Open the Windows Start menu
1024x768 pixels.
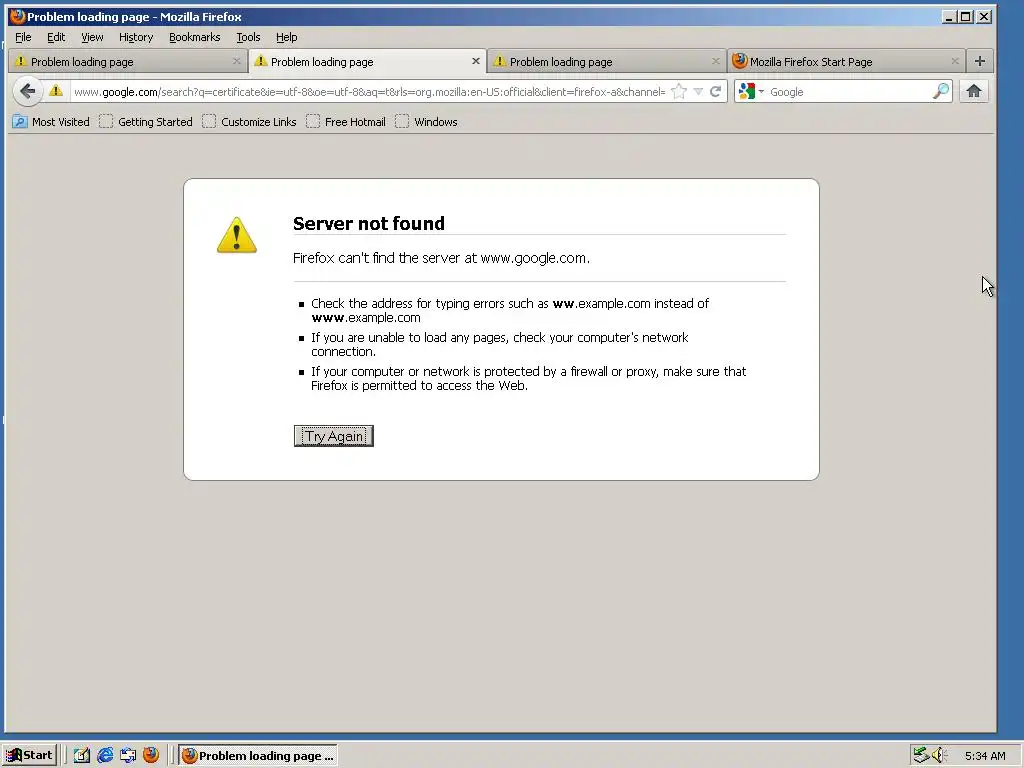click(x=29, y=755)
